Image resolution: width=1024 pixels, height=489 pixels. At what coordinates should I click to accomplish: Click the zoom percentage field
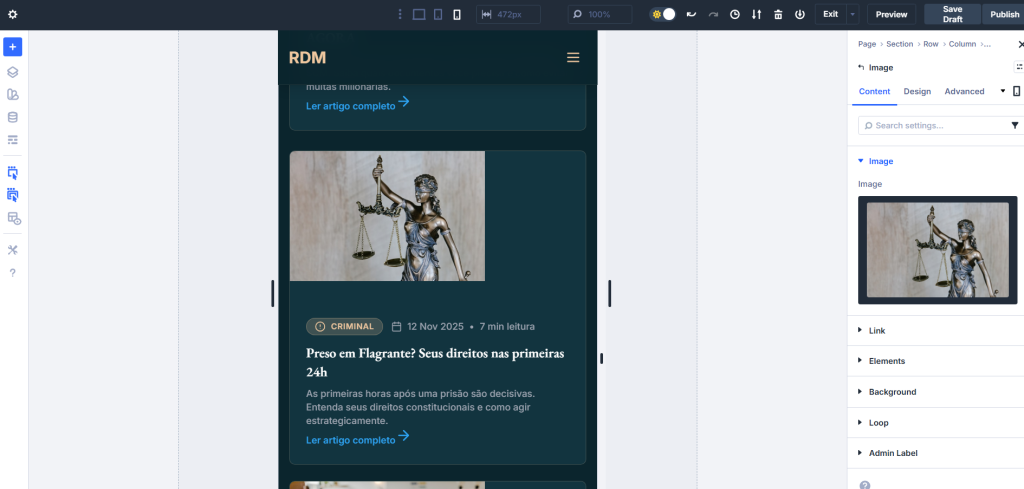coord(600,14)
